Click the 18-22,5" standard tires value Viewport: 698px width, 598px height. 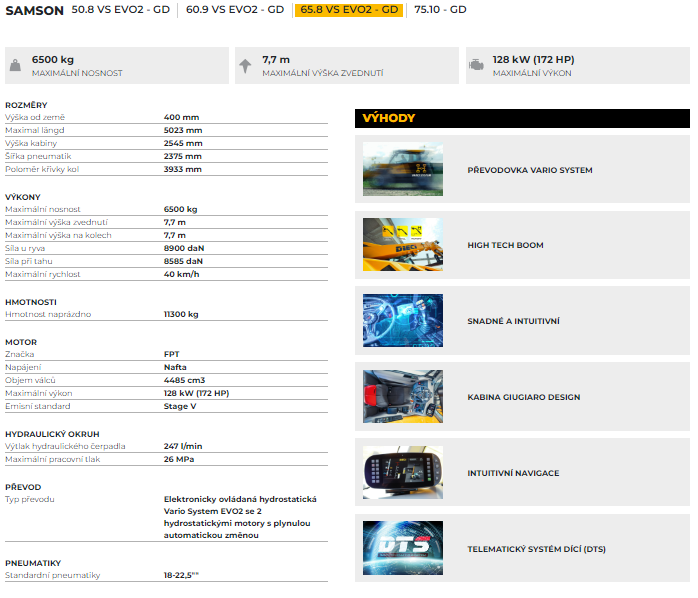point(181,575)
